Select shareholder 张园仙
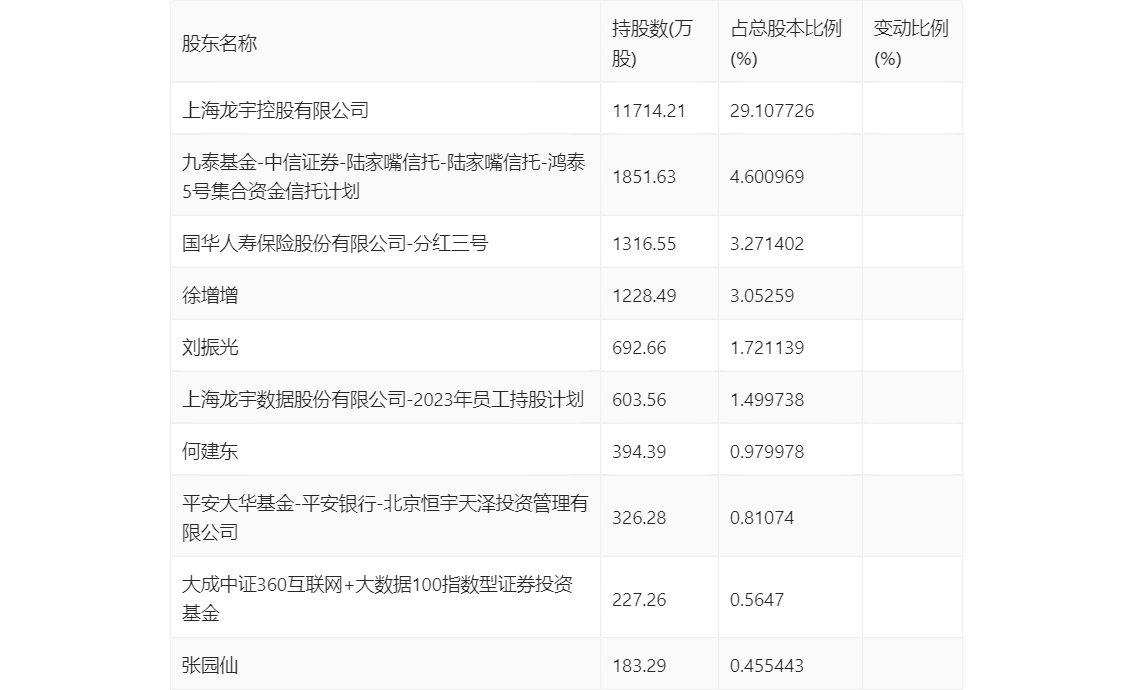 tap(210, 665)
